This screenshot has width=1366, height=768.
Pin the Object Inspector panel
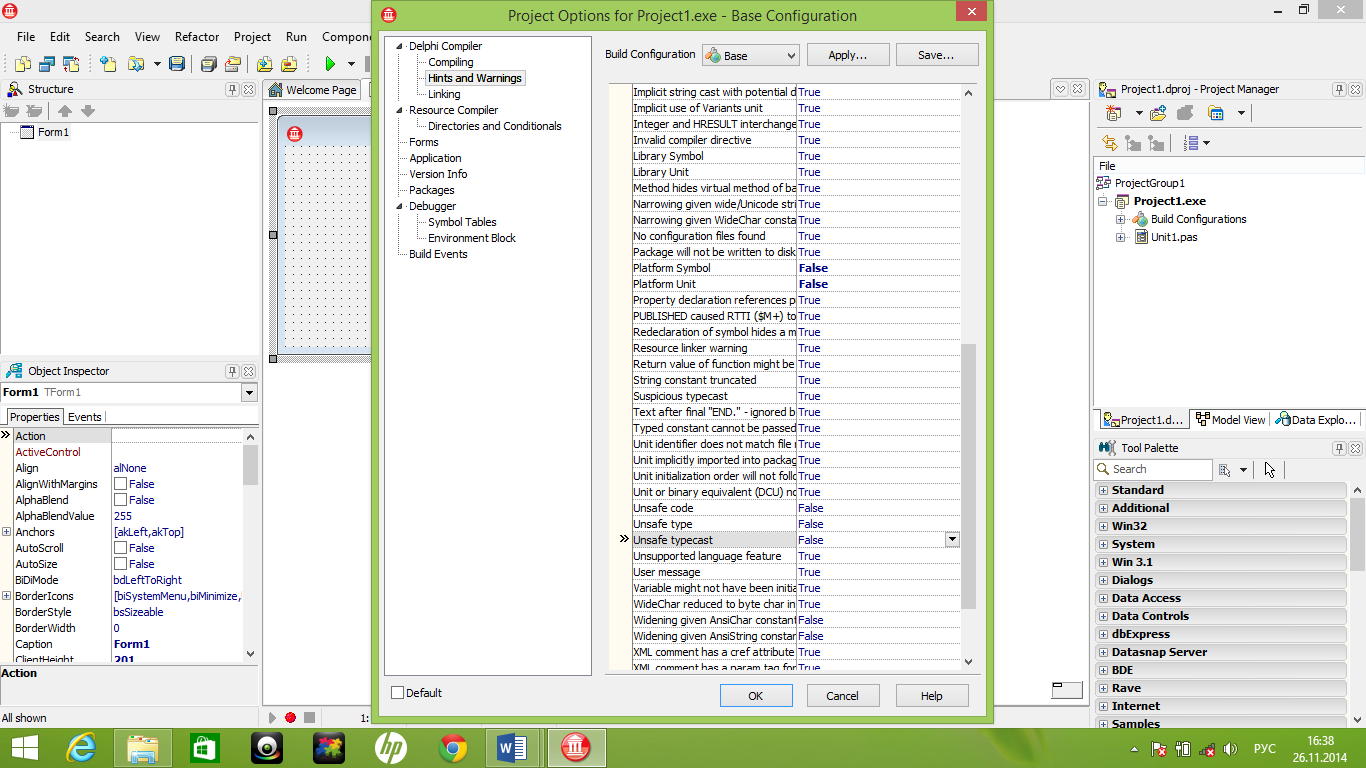pyautogui.click(x=232, y=371)
